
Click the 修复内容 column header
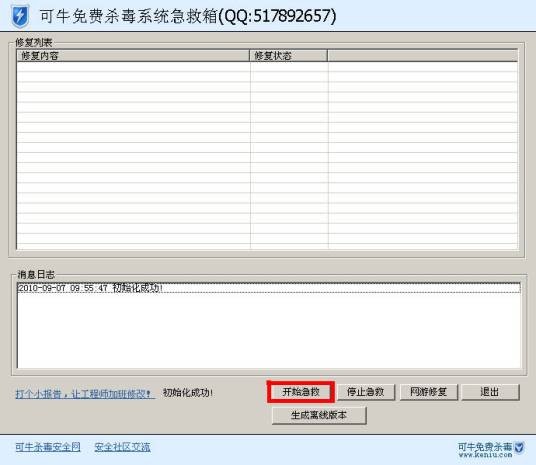pyautogui.click(x=133, y=56)
